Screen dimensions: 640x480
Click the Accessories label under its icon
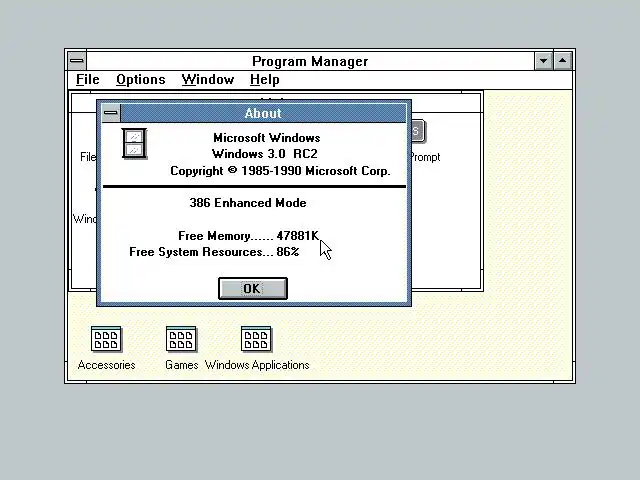[x=106, y=365]
